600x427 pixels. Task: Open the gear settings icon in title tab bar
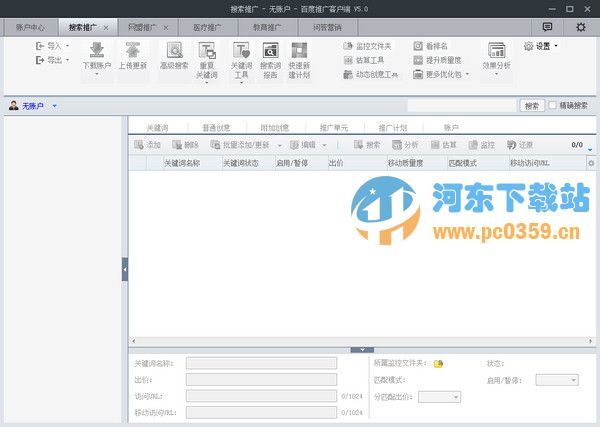[580, 27]
